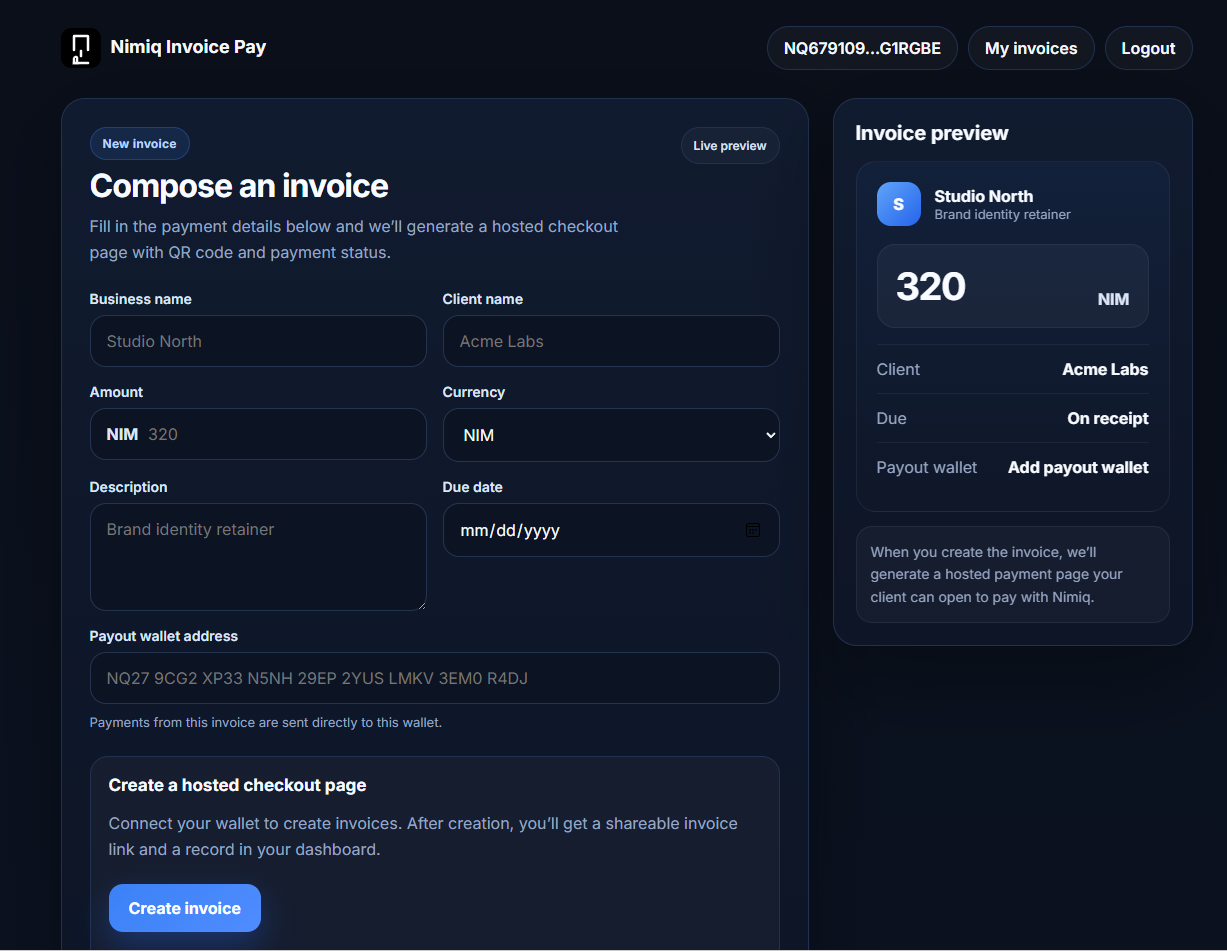Click inside the Description textarea
The width and height of the screenshot is (1227, 951).
258,557
